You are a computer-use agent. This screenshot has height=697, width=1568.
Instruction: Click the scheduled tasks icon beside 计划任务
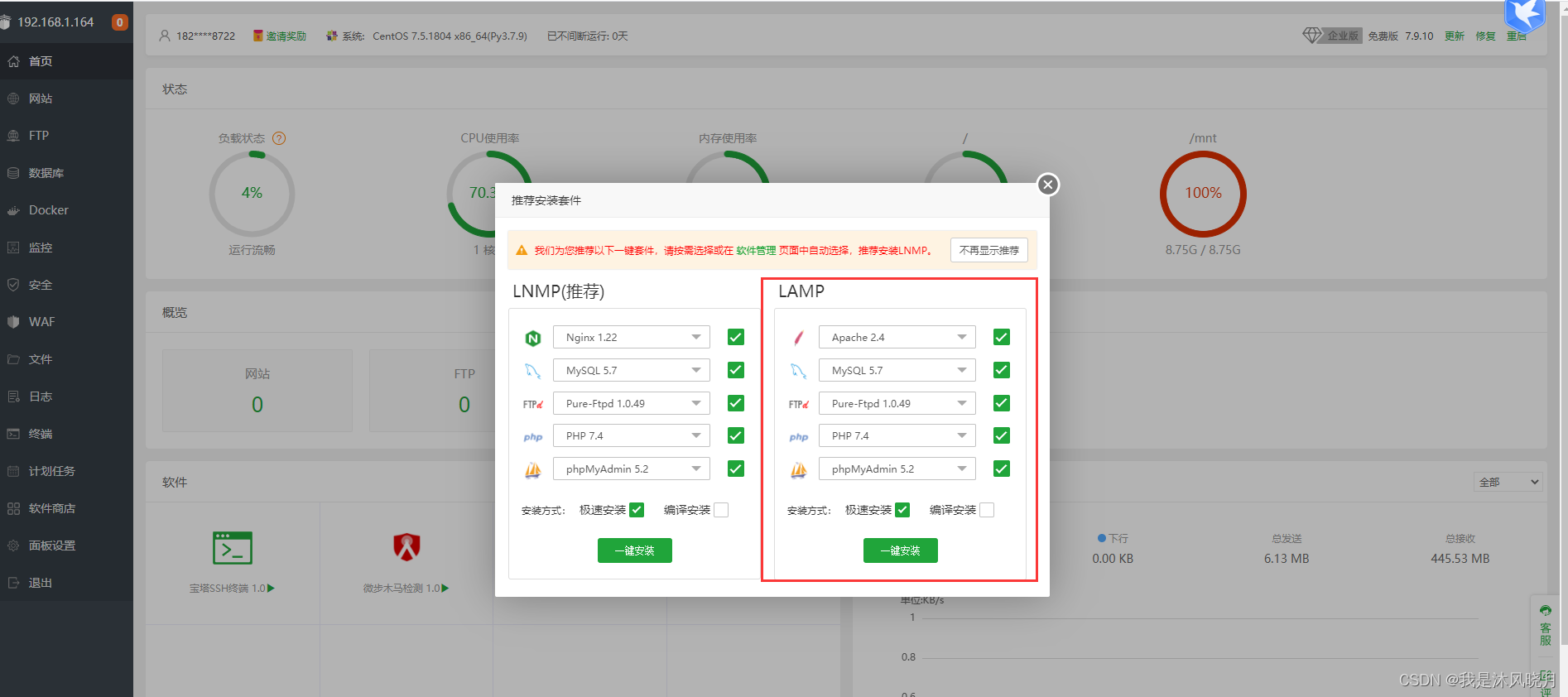pos(13,471)
